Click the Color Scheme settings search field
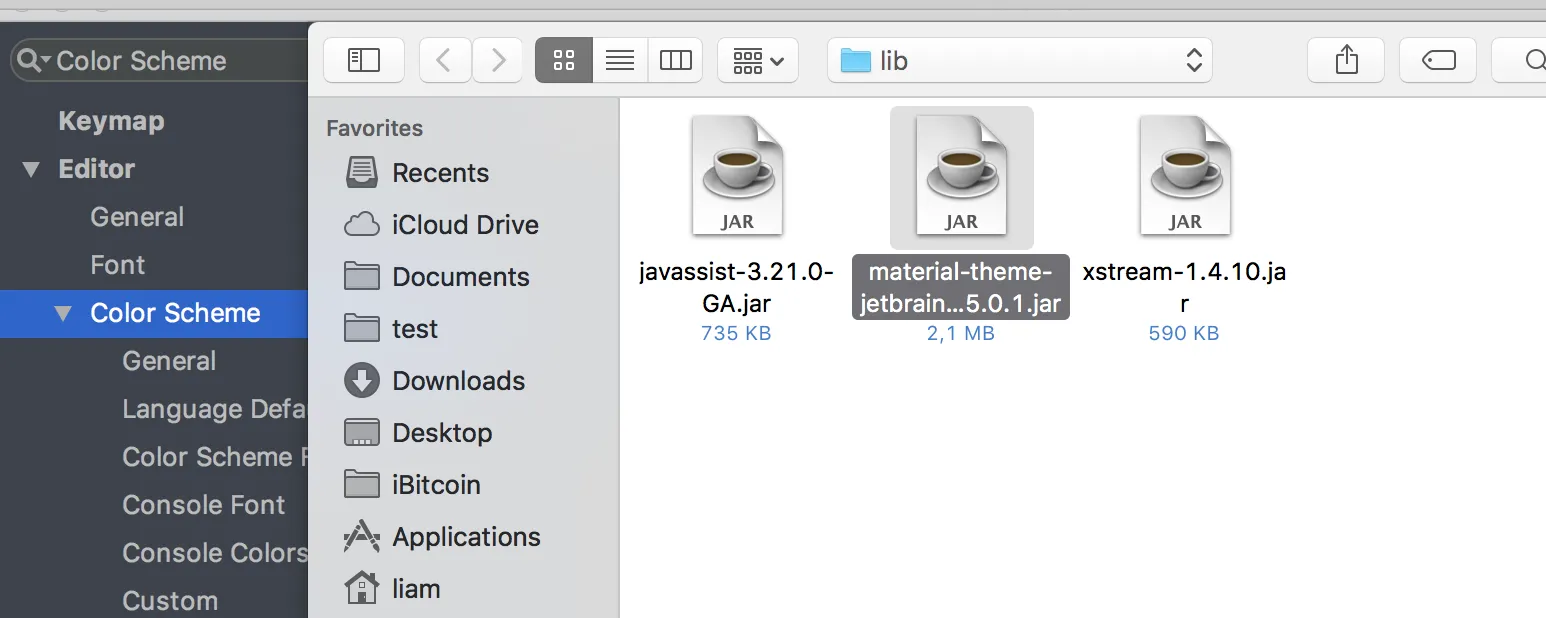Viewport: 1546px width, 618px height. point(160,61)
